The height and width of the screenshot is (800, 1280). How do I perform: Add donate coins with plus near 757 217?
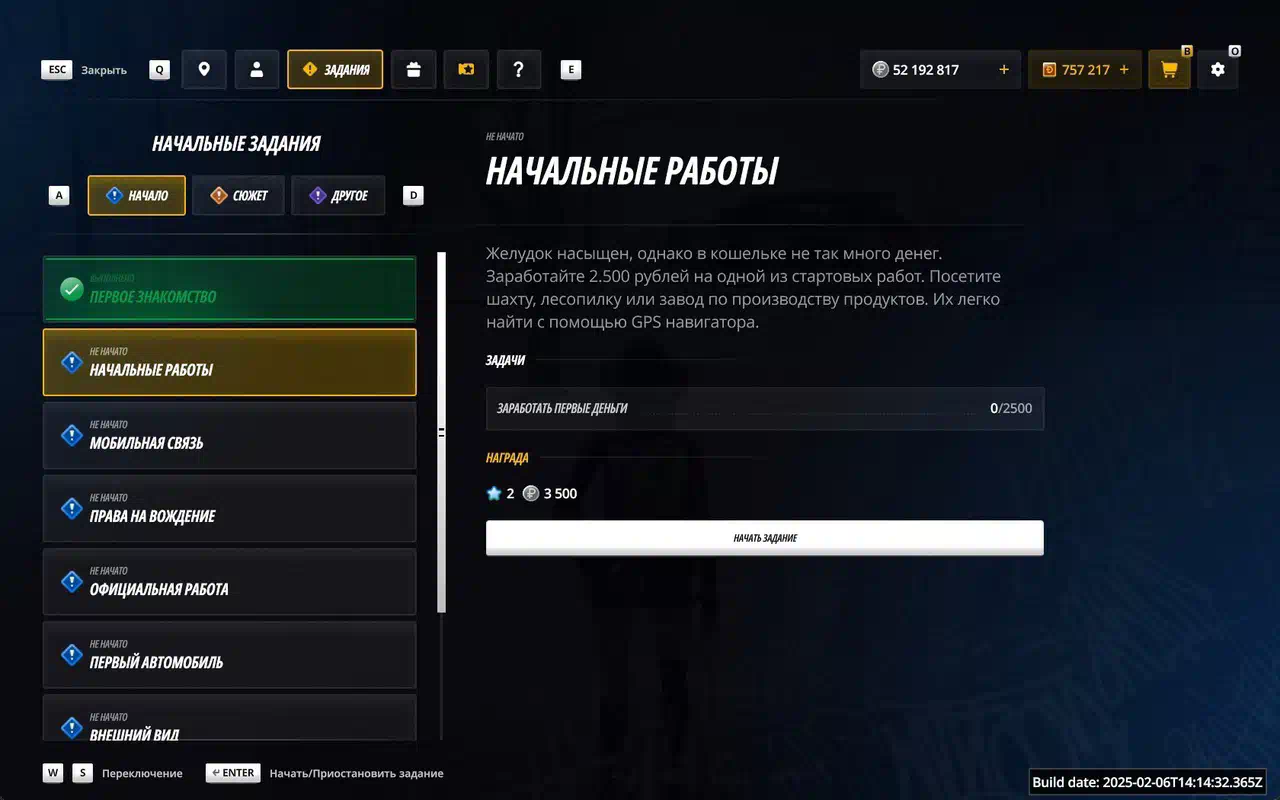(x=1124, y=70)
